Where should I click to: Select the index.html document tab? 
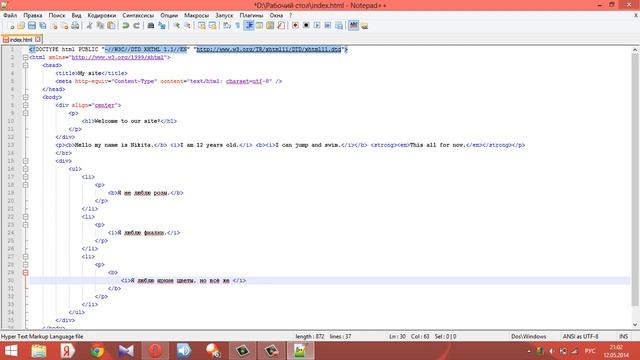[x=21, y=40]
